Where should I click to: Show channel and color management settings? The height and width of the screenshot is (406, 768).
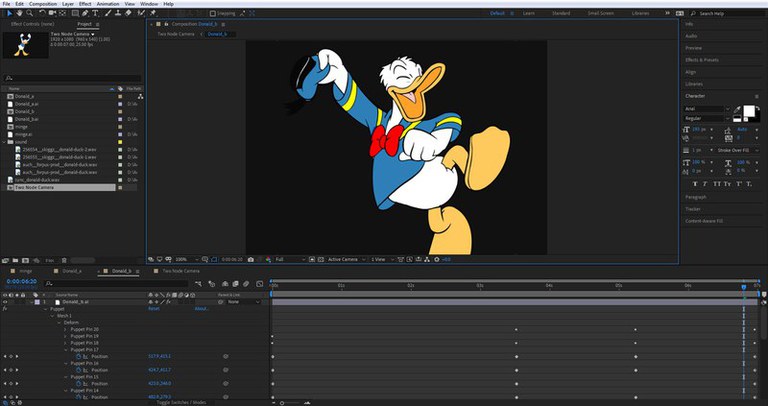(x=268, y=259)
